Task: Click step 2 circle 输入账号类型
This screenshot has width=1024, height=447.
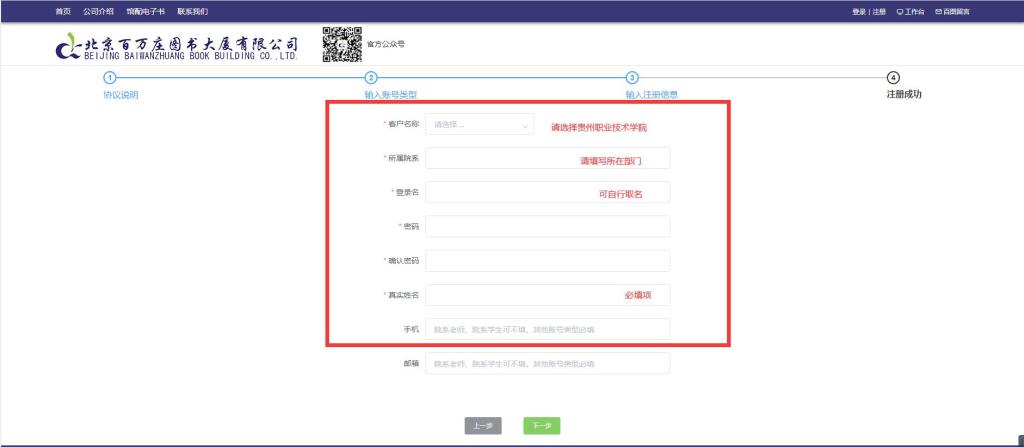Action: (371, 78)
